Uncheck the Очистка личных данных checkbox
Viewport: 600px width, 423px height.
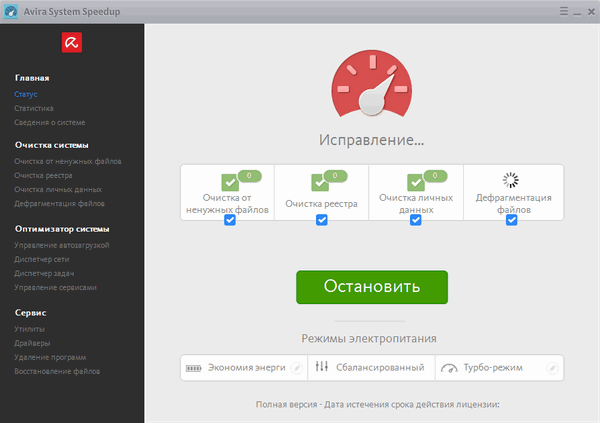click(416, 220)
